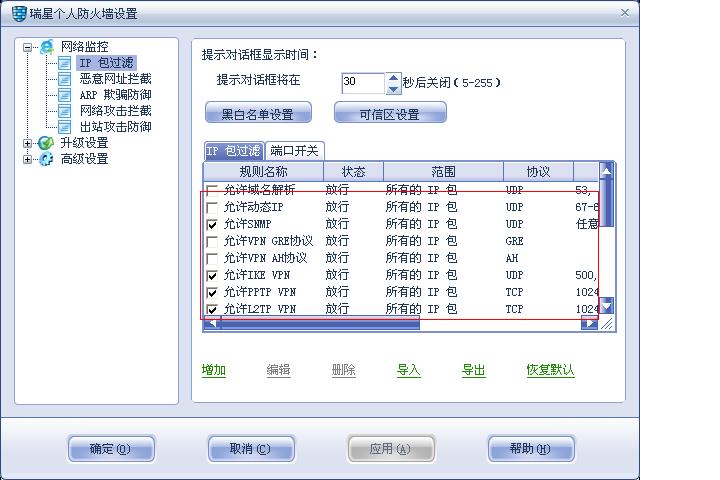Open 出站攻击防御 settings
720x480 pixels.
tap(115, 127)
